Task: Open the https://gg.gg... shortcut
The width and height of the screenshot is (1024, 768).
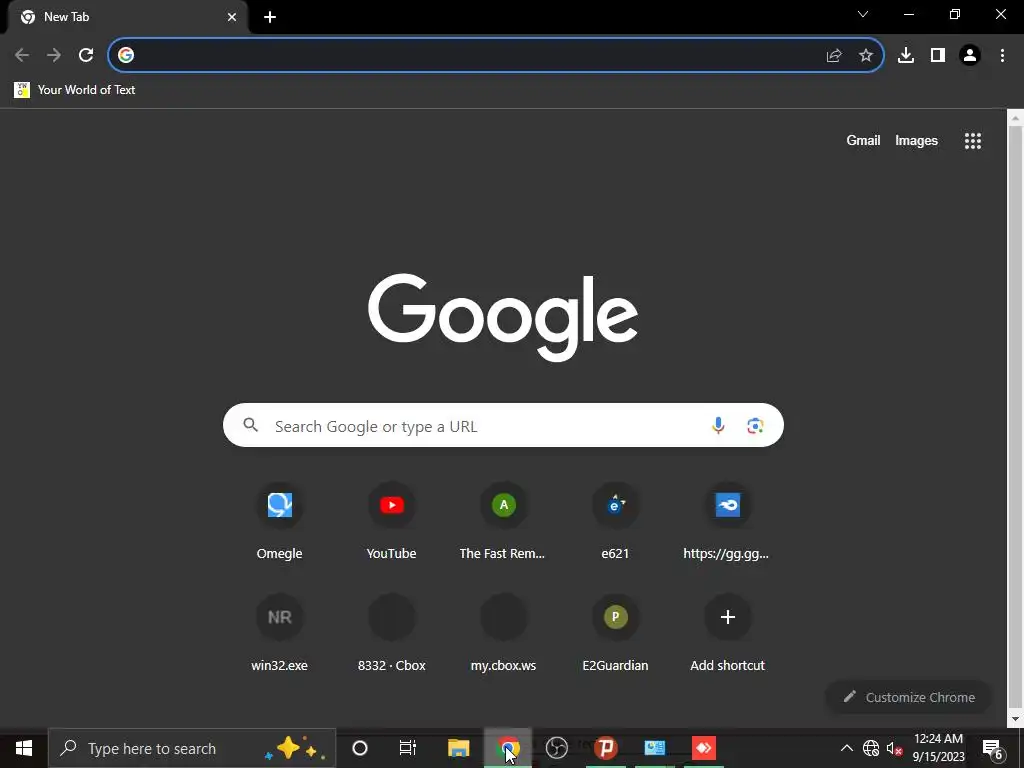Action: pos(727,522)
